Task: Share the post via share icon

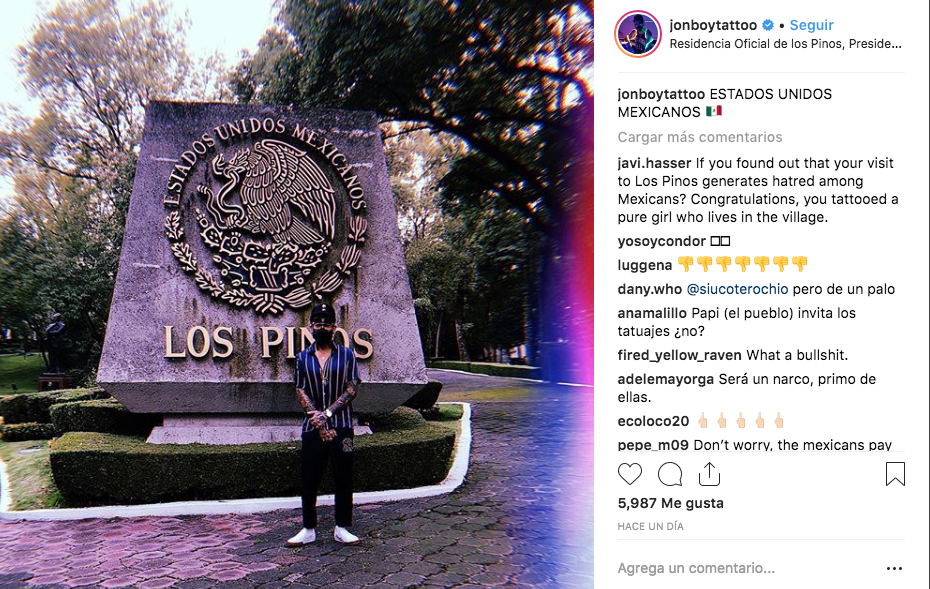Action: click(x=709, y=474)
